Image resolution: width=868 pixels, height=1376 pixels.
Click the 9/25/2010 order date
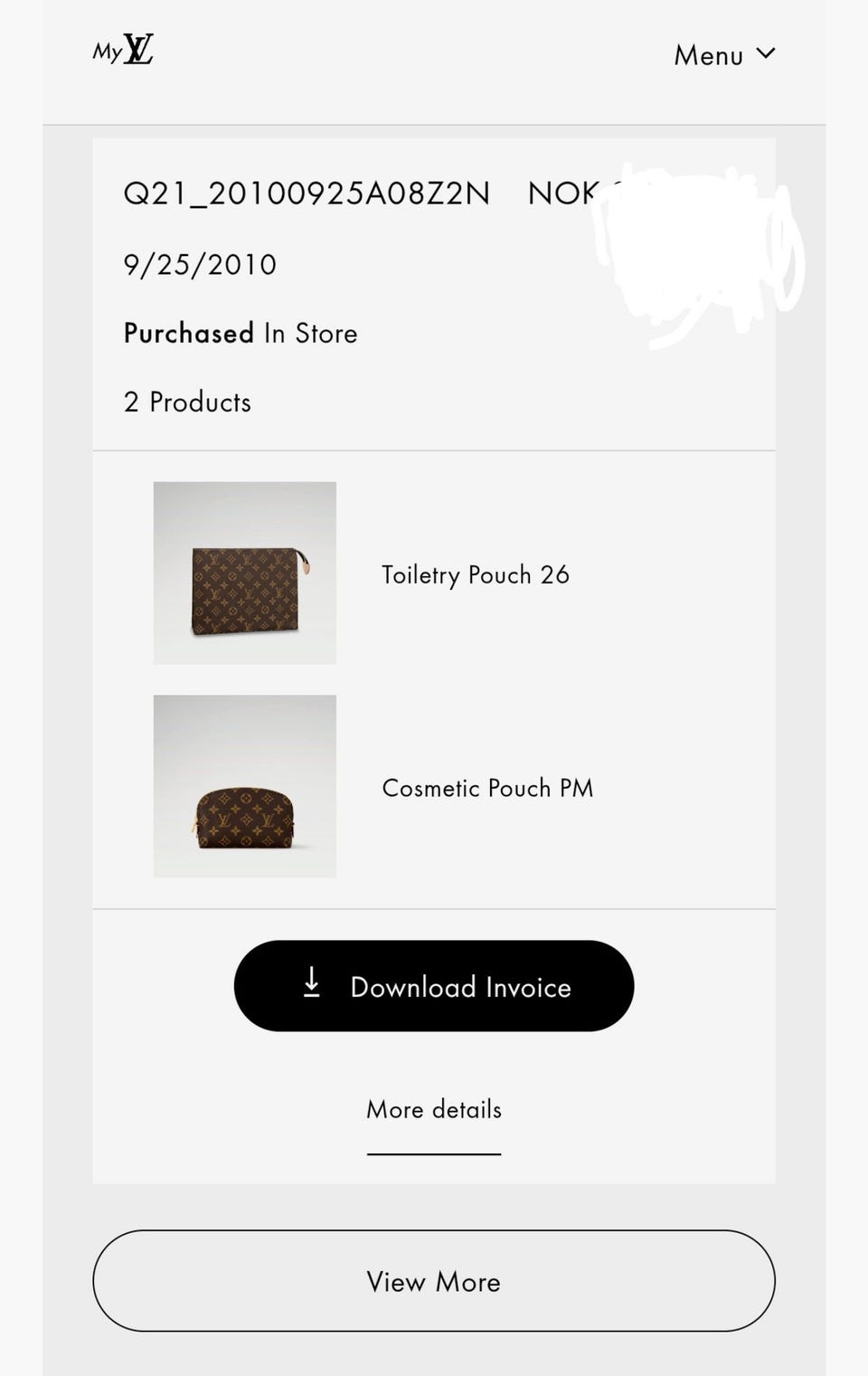tap(200, 265)
